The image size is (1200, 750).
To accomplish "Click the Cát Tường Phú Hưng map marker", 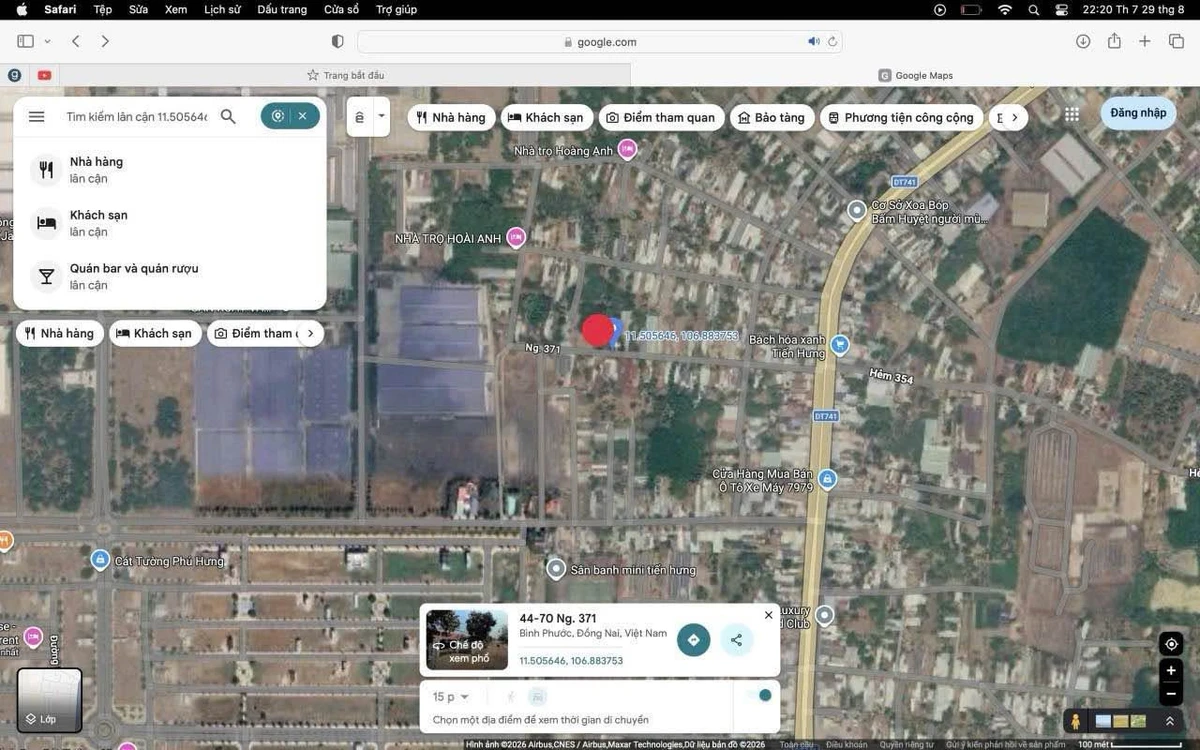I will click(x=100, y=559).
